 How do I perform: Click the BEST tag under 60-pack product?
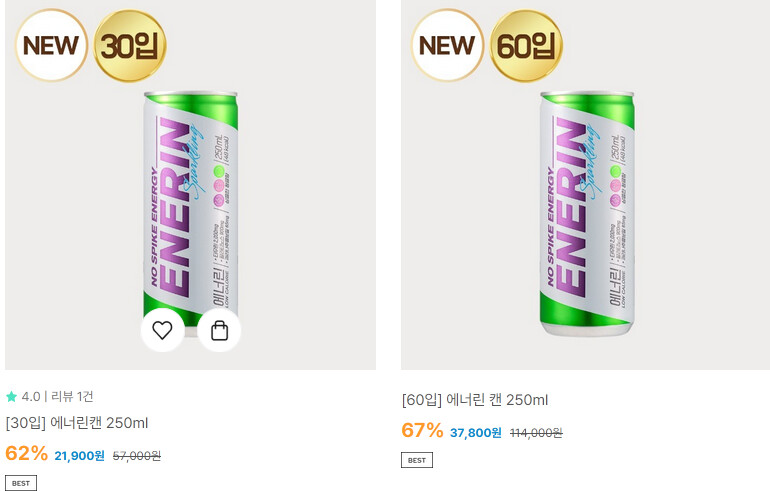(x=417, y=460)
